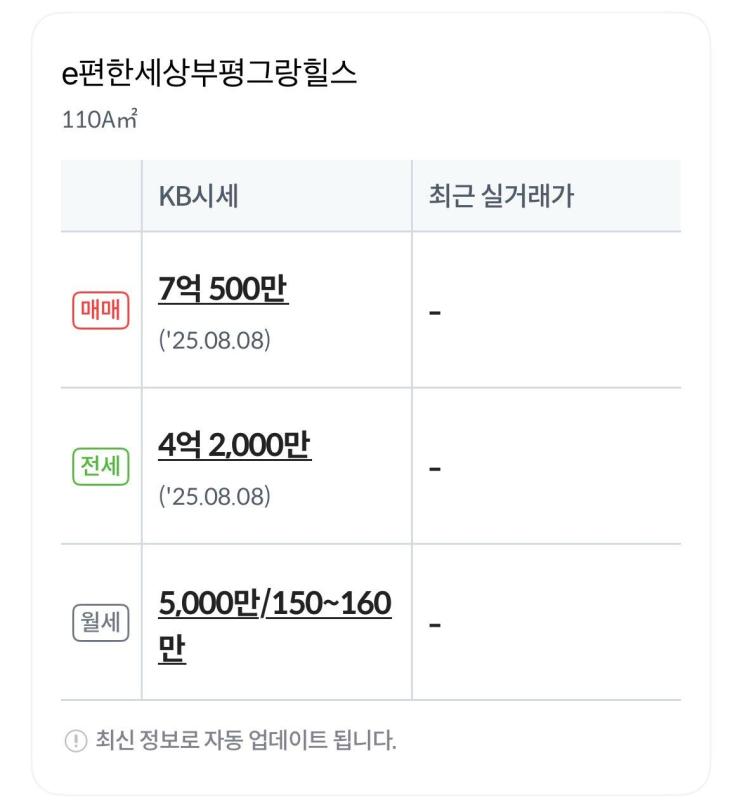
Task: Click the e편한세상부평그랑힐스 apartment title
Action: coord(209,74)
